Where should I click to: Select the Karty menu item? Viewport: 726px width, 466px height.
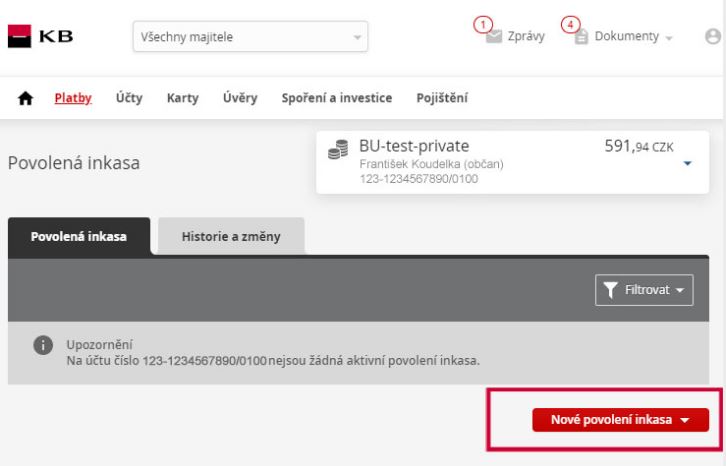click(182, 98)
